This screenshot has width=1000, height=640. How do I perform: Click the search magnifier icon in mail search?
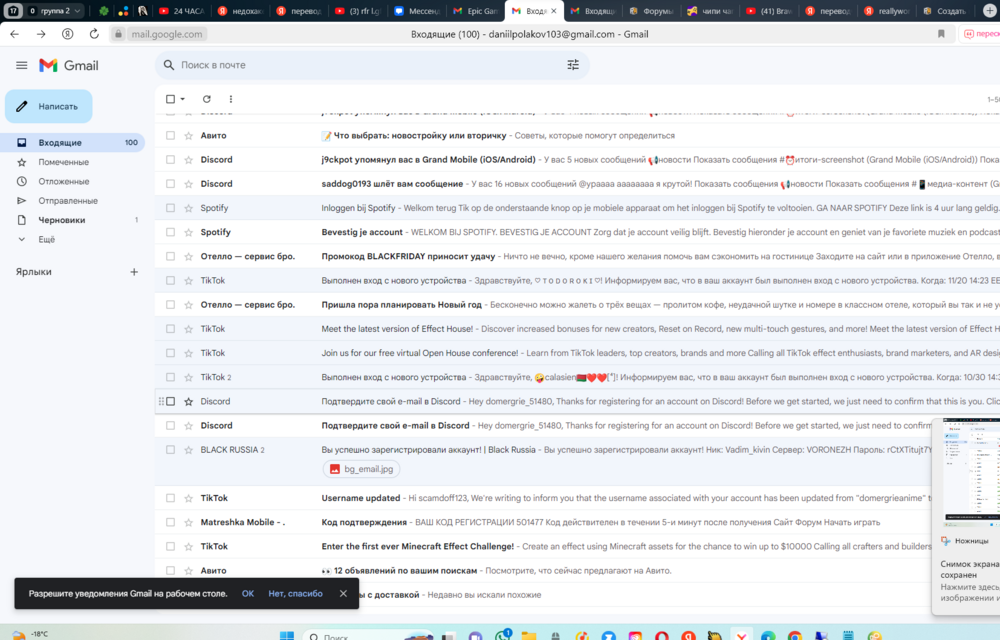pos(168,65)
